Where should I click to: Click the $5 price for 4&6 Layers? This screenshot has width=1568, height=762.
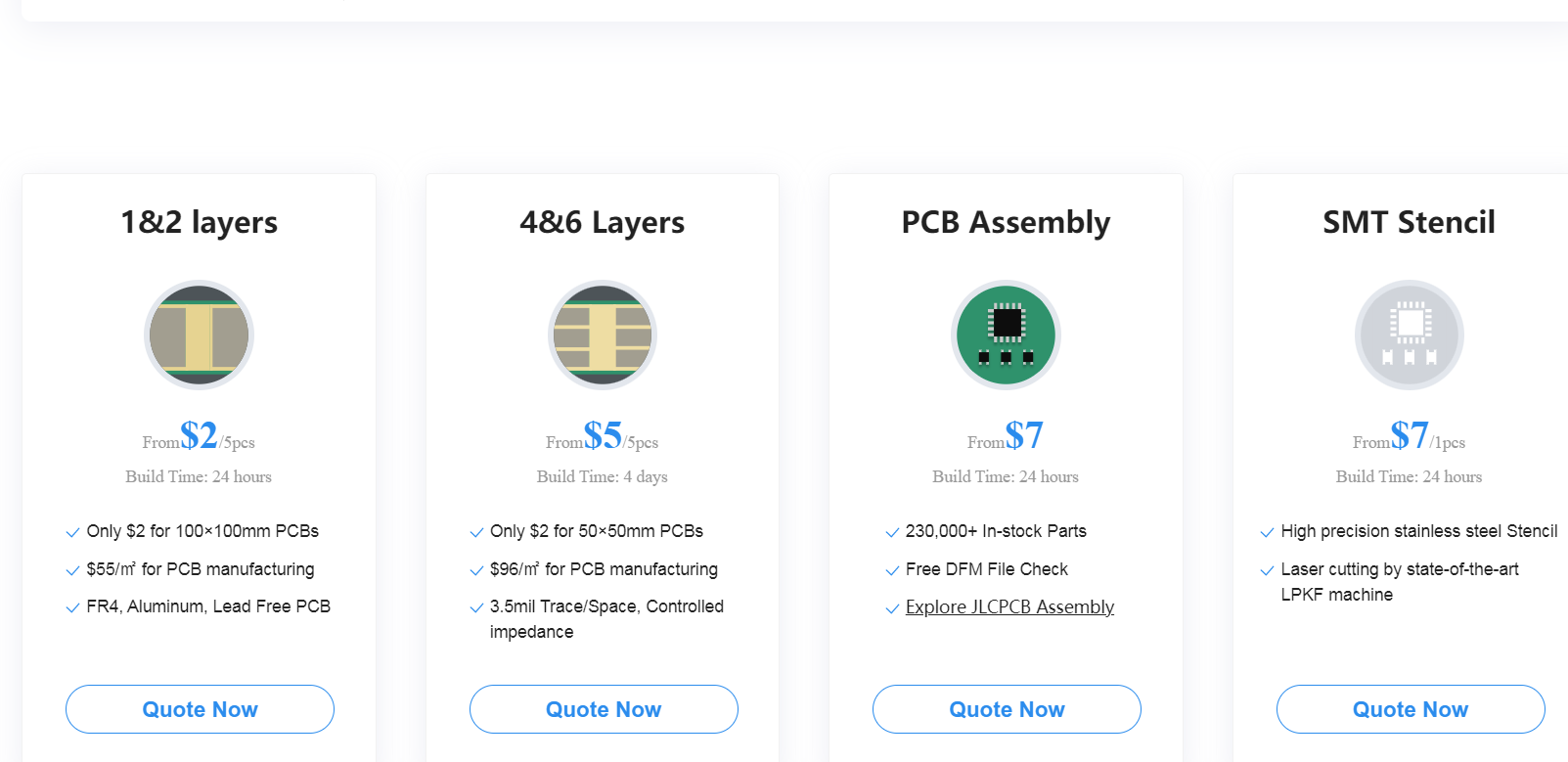pos(603,435)
